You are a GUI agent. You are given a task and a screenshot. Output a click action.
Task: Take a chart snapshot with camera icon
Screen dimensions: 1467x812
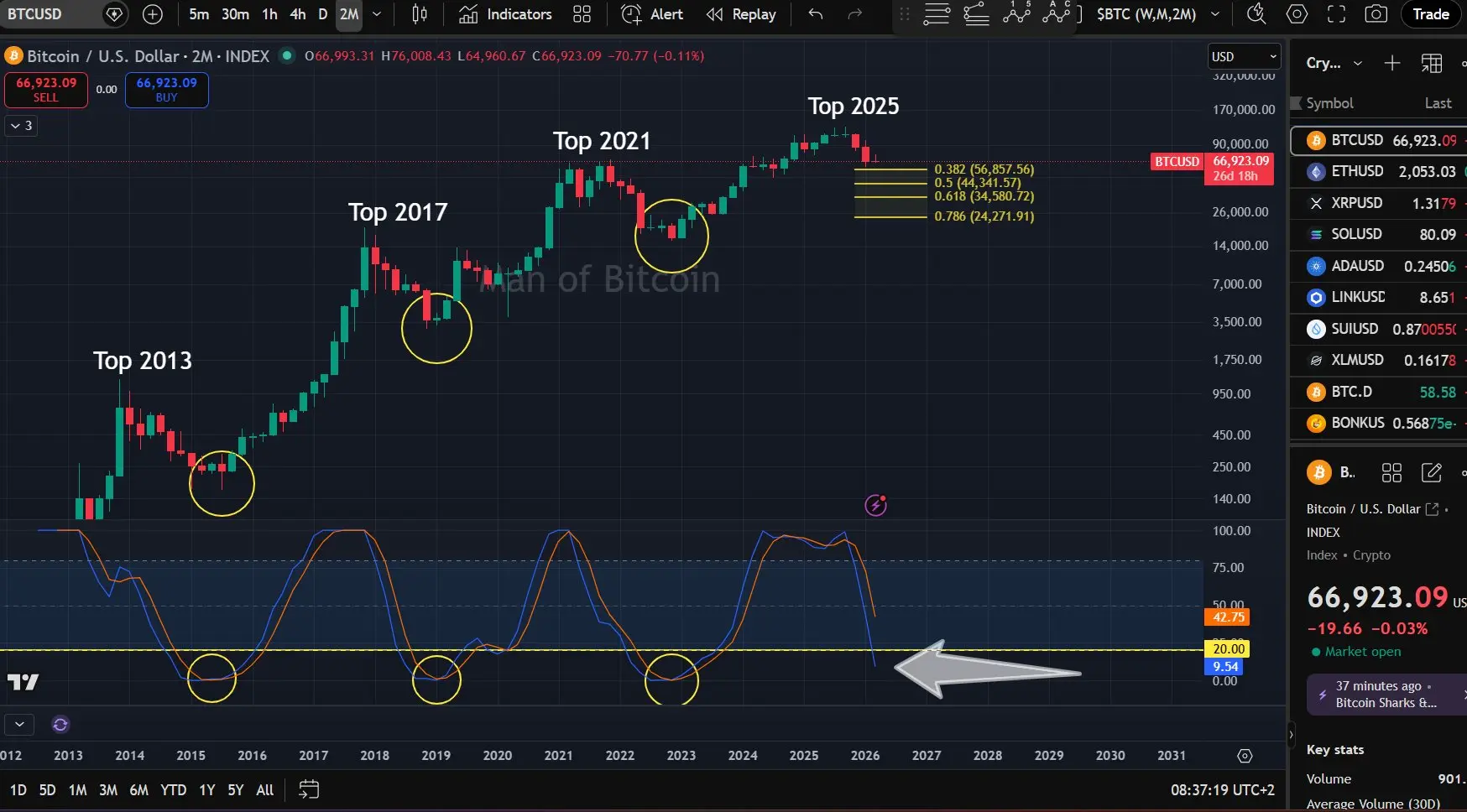pos(1376,14)
